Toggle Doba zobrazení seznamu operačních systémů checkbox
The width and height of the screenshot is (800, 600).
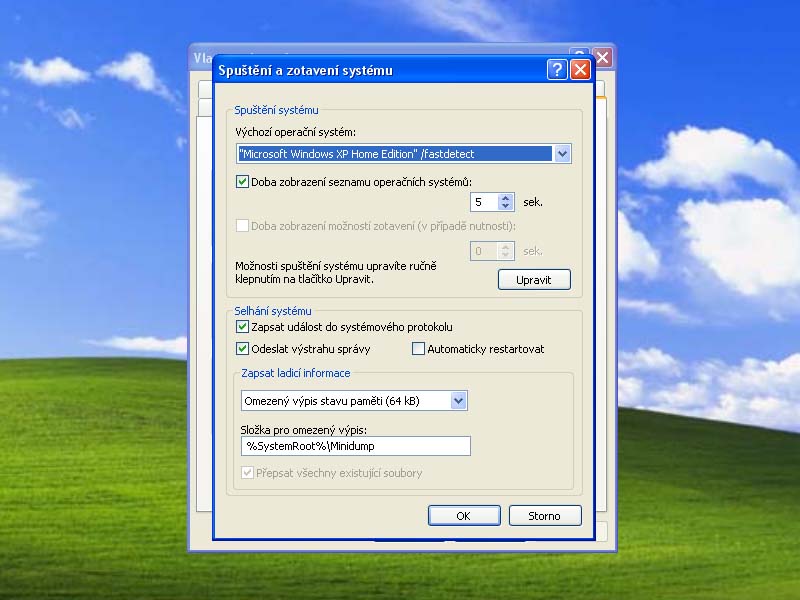[x=242, y=182]
